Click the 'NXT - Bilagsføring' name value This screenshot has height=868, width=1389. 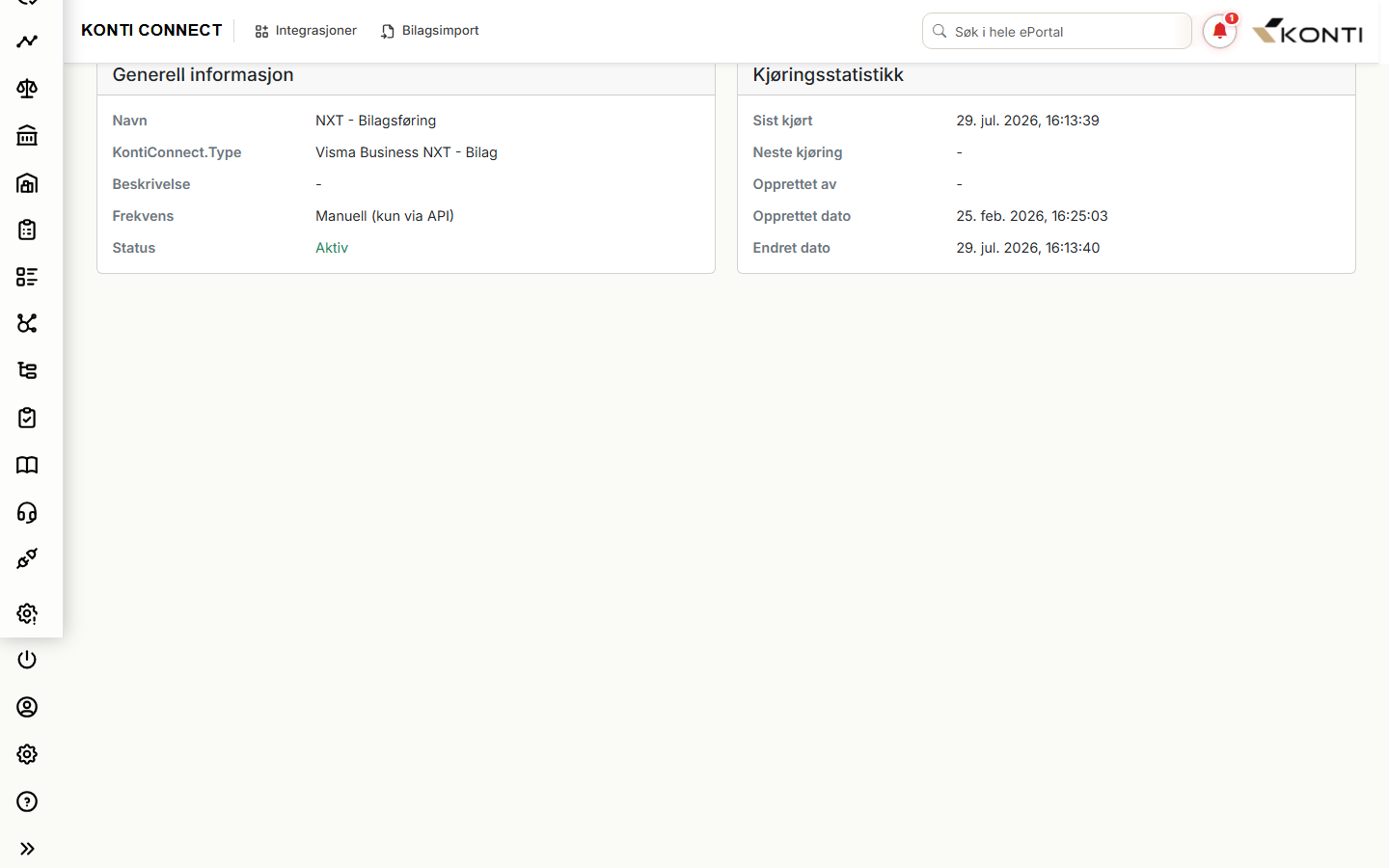tap(376, 121)
